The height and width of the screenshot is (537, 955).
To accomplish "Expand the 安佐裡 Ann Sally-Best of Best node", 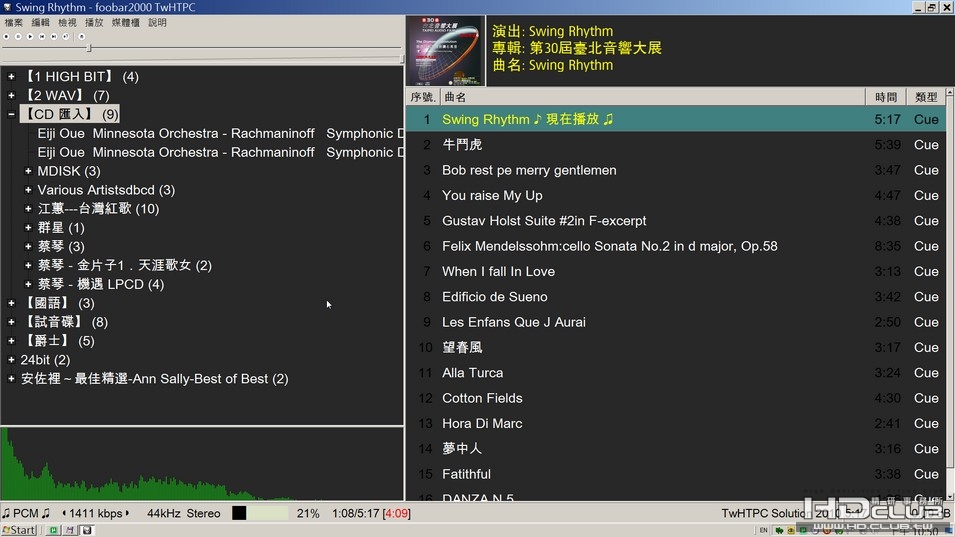I will (x=11, y=379).
